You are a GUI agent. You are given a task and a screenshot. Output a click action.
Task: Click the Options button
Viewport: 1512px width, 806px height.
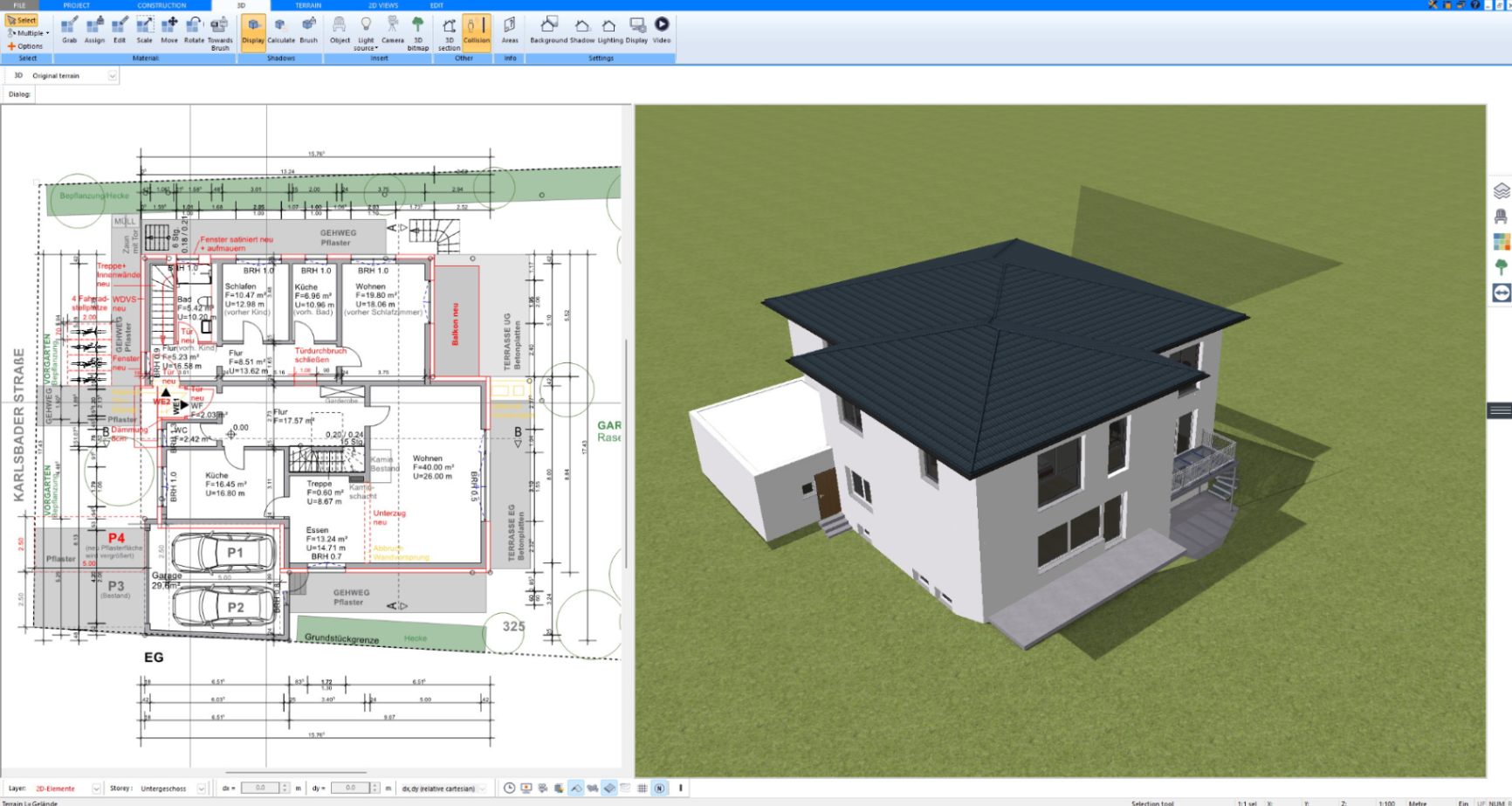[x=25, y=46]
